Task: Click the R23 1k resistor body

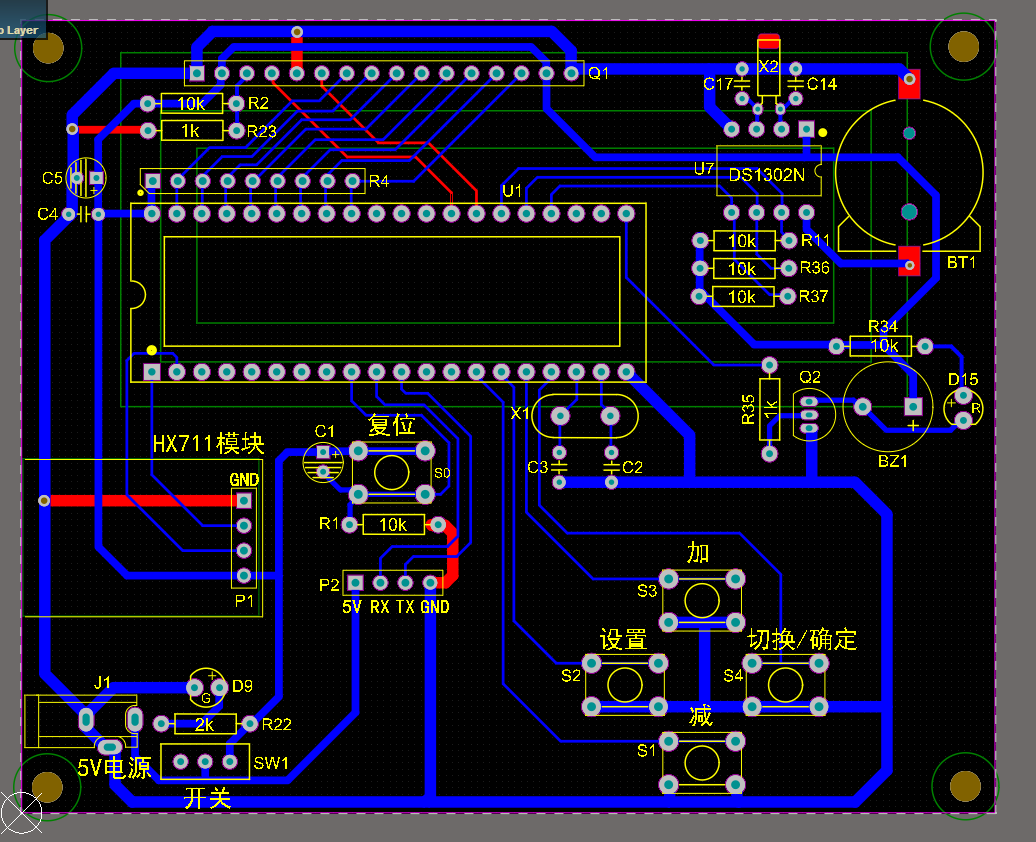Action: [x=192, y=131]
